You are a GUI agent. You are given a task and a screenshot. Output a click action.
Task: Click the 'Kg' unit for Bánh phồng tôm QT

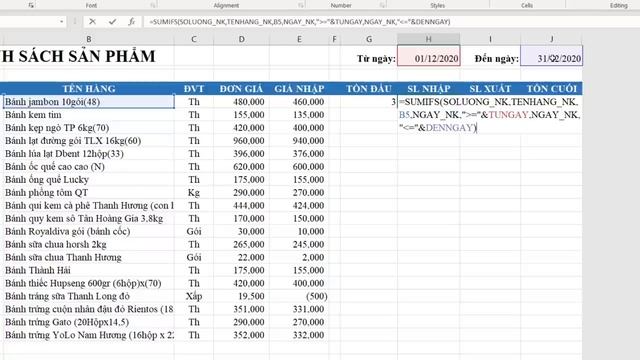194,193
